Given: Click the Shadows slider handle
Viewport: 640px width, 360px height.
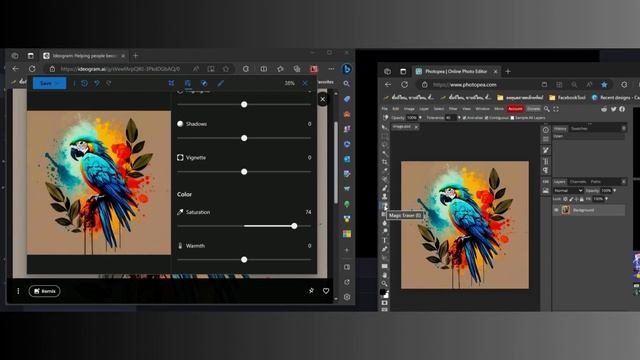Looking at the screenshot, I should coord(244,138).
